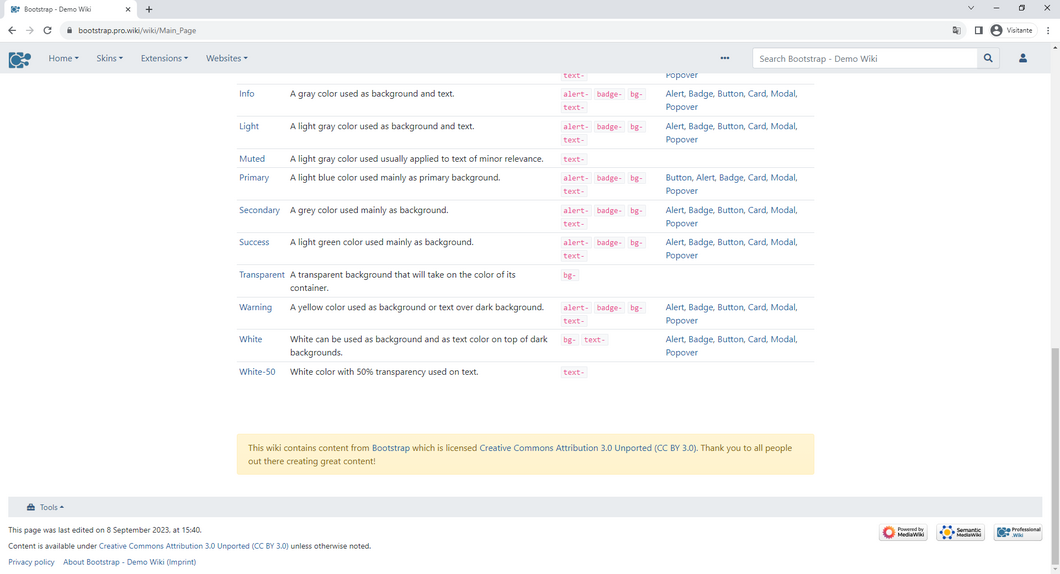Focus the Search Bootstrap - Demo Wiki field

point(865,59)
